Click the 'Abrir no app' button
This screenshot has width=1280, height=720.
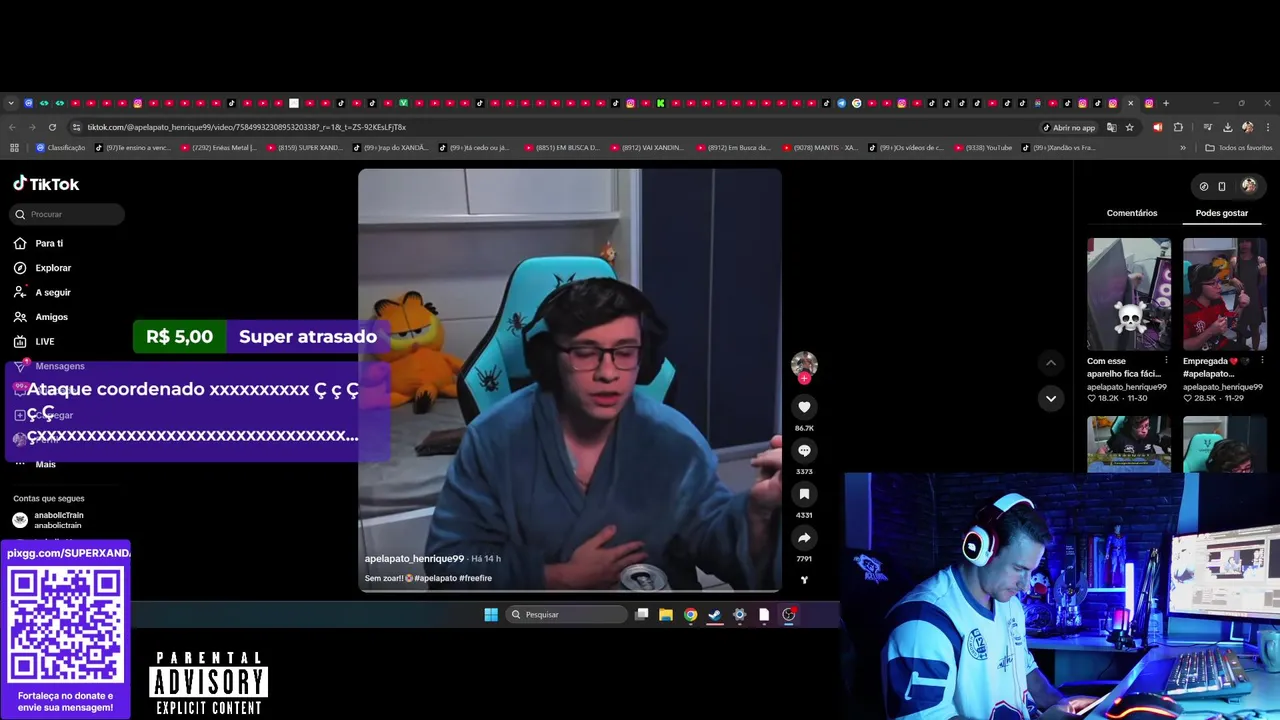pyautogui.click(x=1068, y=127)
